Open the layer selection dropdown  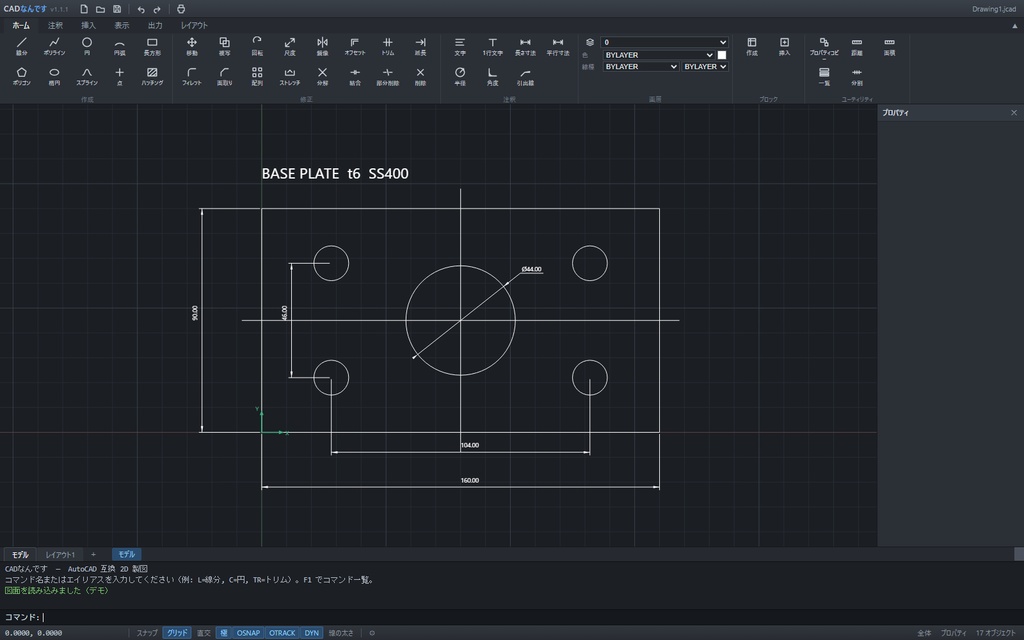point(664,42)
